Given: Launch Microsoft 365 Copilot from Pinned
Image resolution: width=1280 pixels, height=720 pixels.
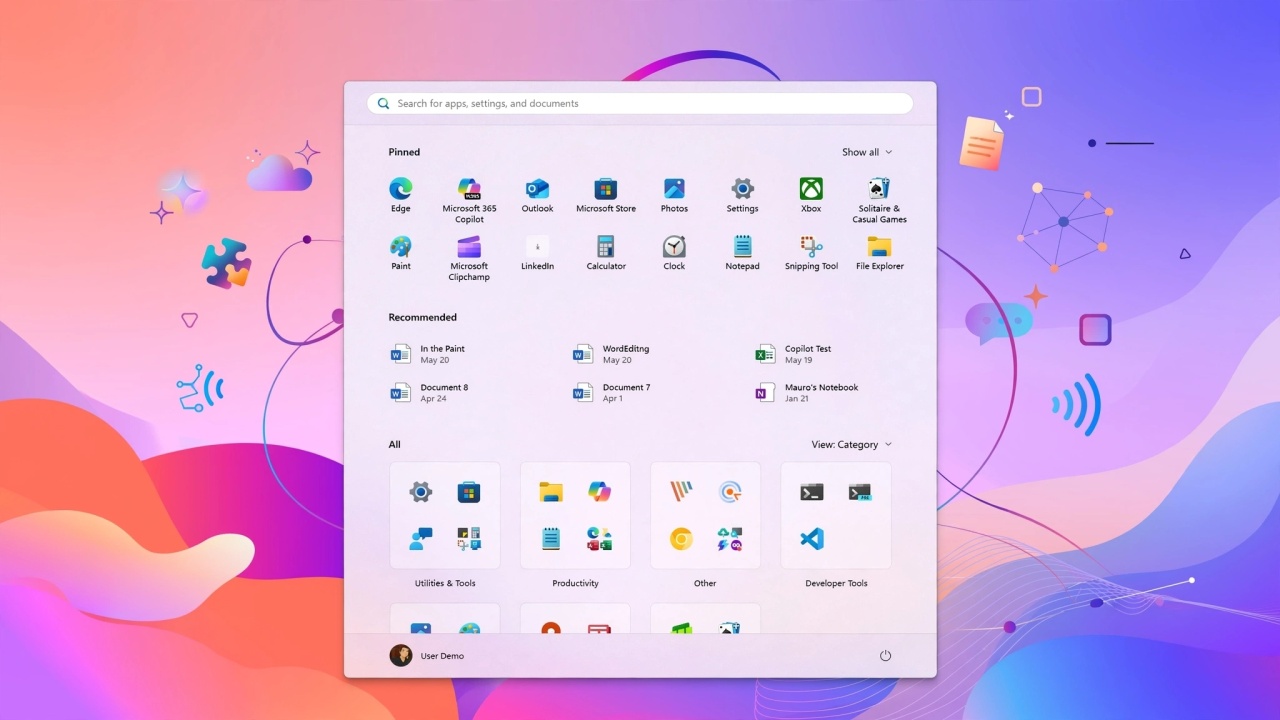Looking at the screenshot, I should [469, 199].
